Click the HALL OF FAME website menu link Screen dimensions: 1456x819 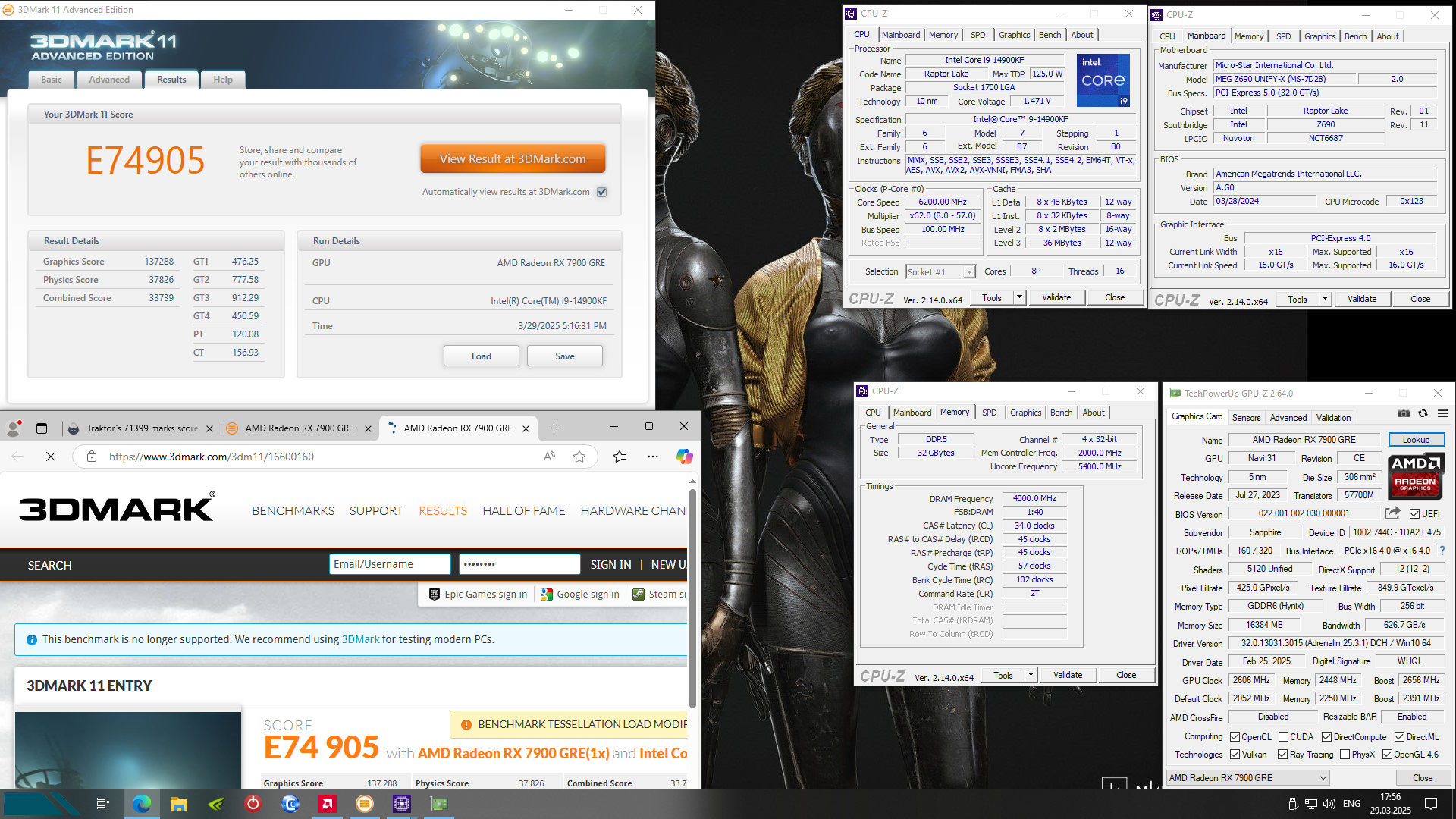(524, 511)
